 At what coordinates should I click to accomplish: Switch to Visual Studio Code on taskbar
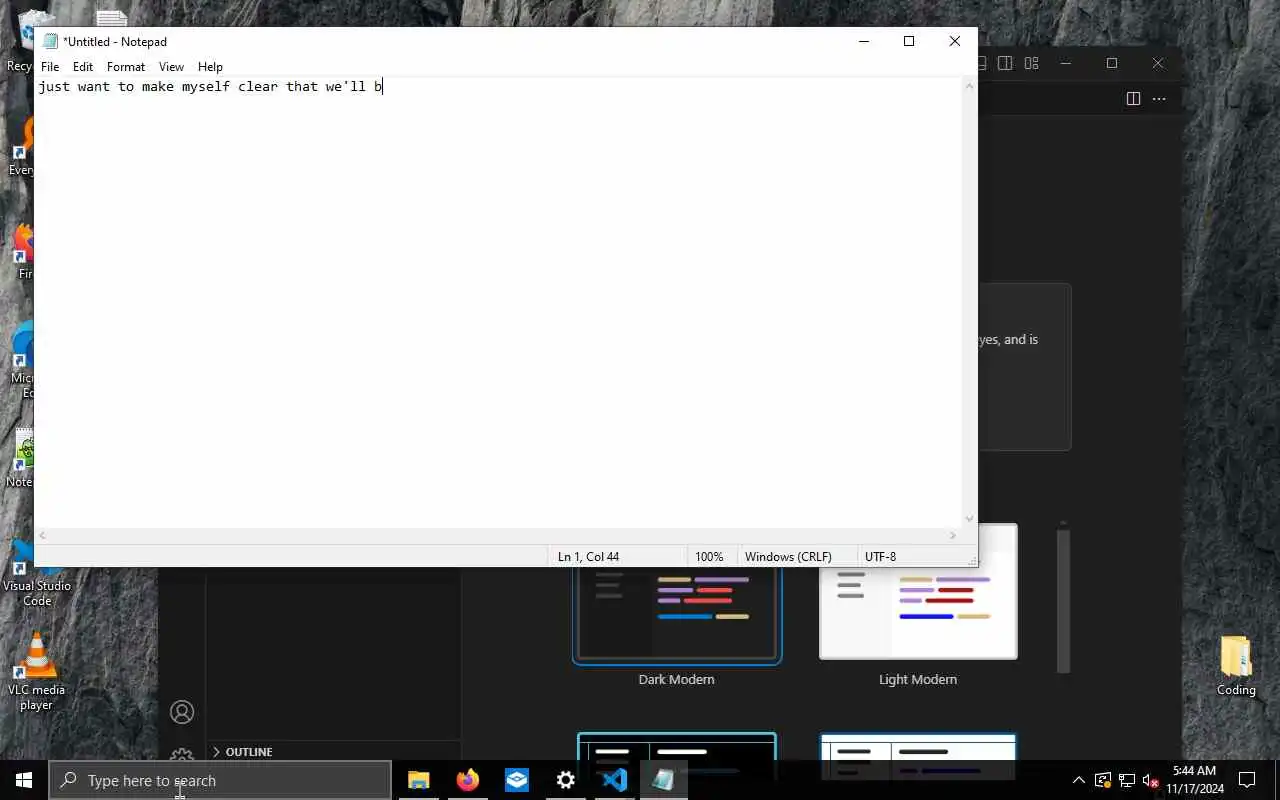click(614, 780)
